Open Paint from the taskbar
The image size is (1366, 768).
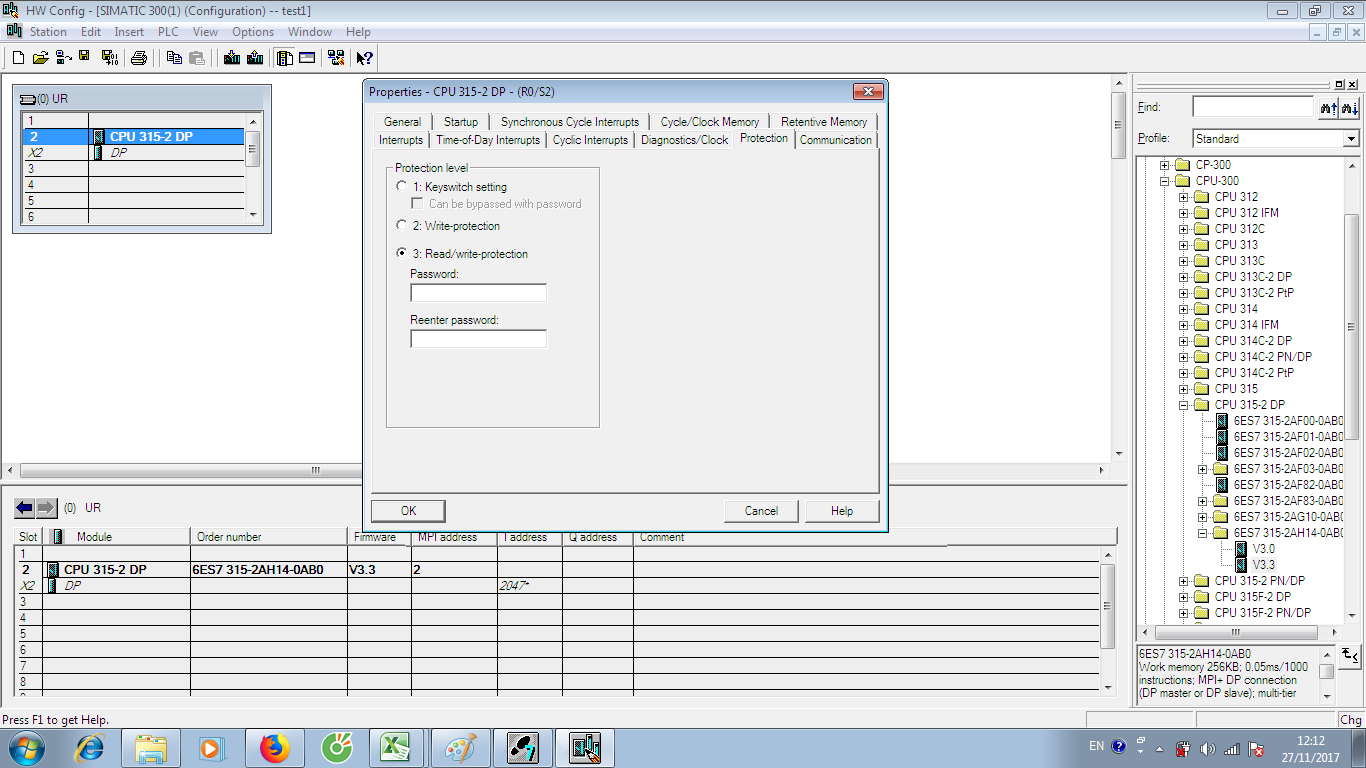(x=461, y=747)
